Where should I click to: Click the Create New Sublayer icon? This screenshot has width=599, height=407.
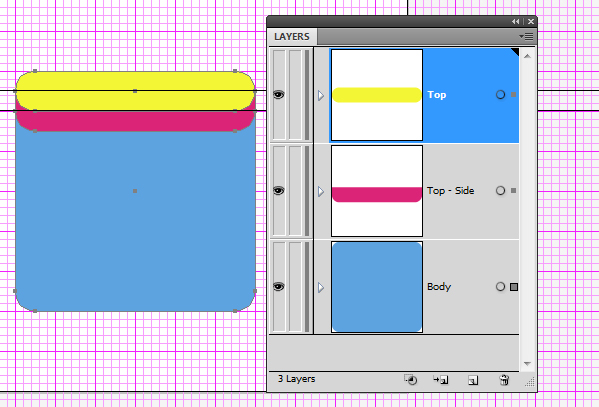(441, 380)
